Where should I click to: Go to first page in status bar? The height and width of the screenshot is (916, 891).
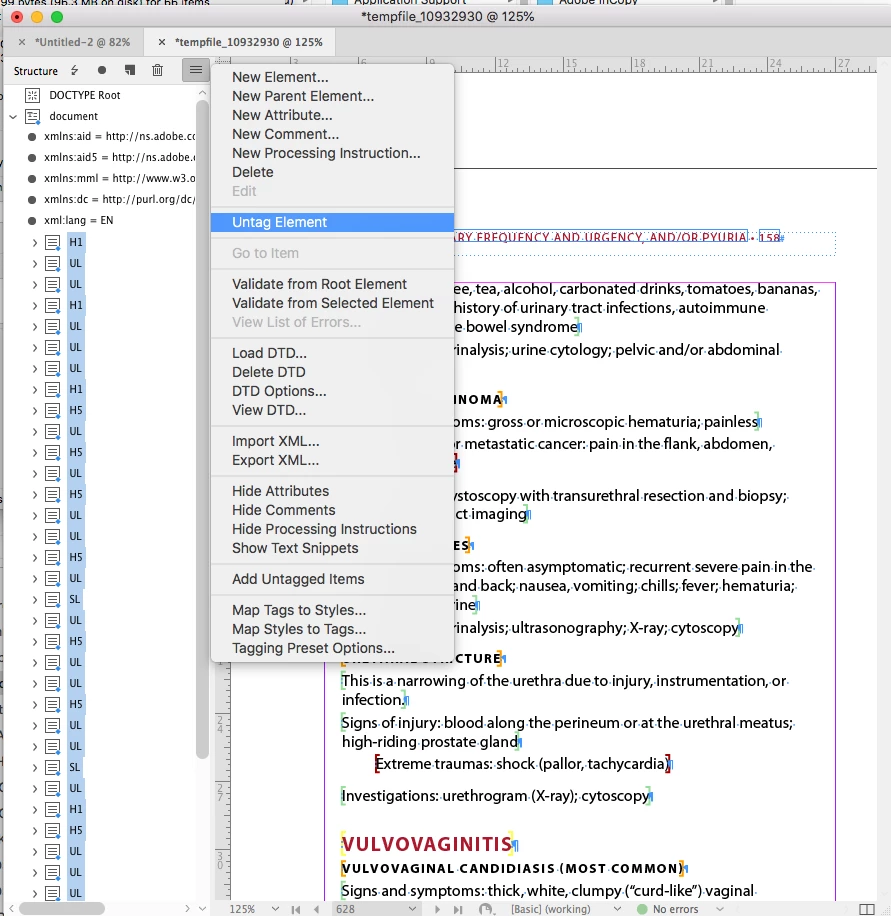tap(296, 909)
